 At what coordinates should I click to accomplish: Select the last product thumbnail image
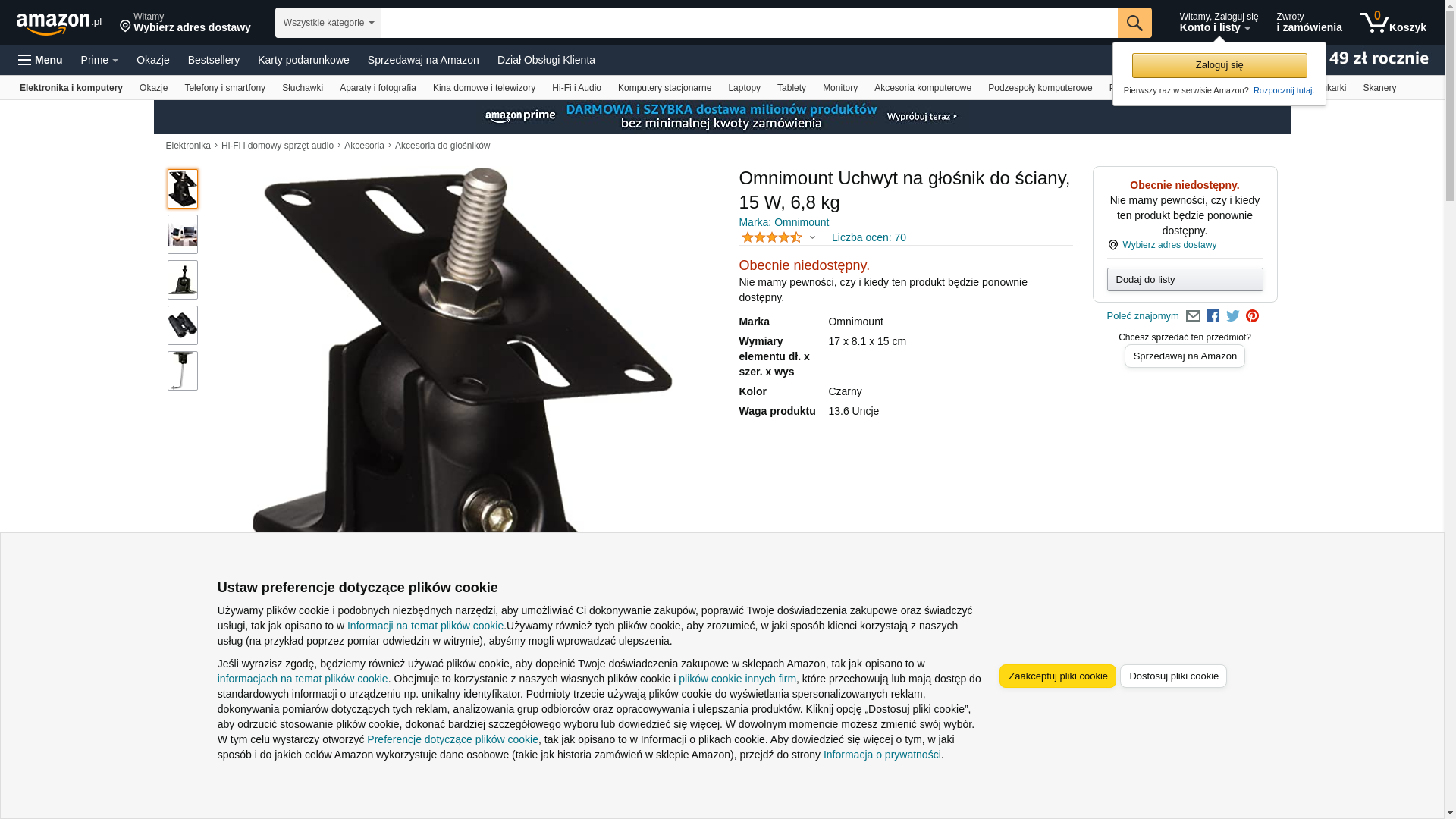(x=183, y=371)
